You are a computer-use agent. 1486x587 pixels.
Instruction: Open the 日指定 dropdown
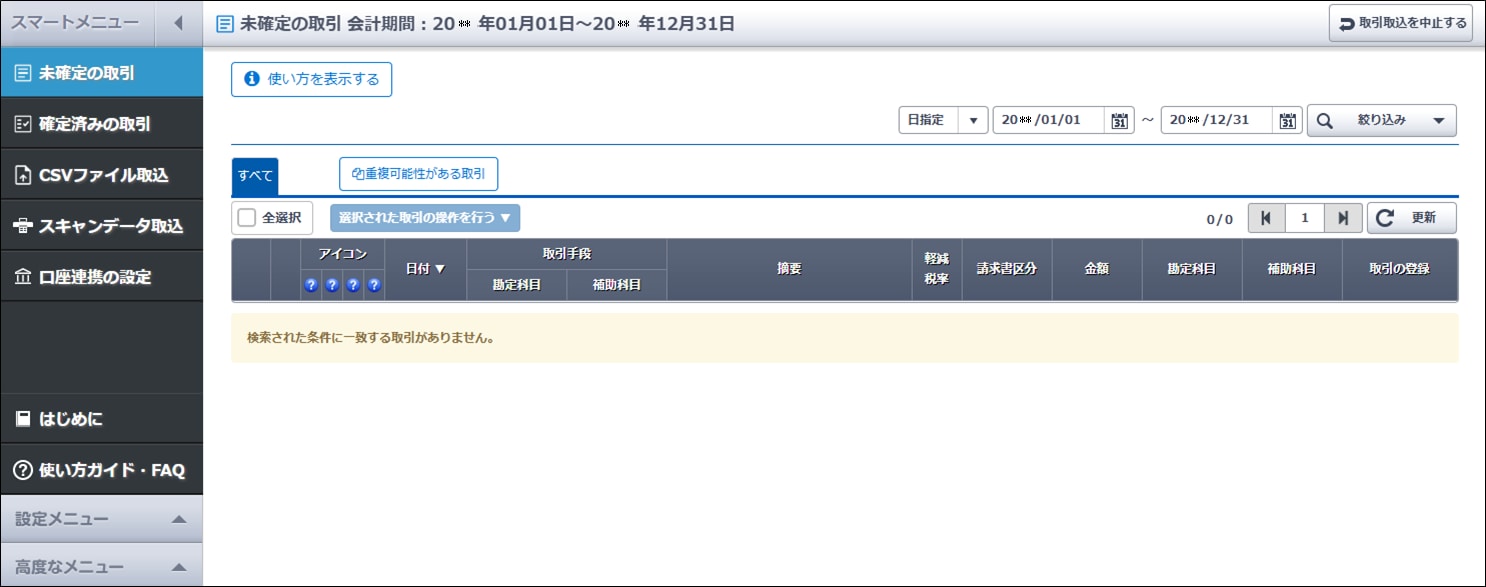pos(972,120)
